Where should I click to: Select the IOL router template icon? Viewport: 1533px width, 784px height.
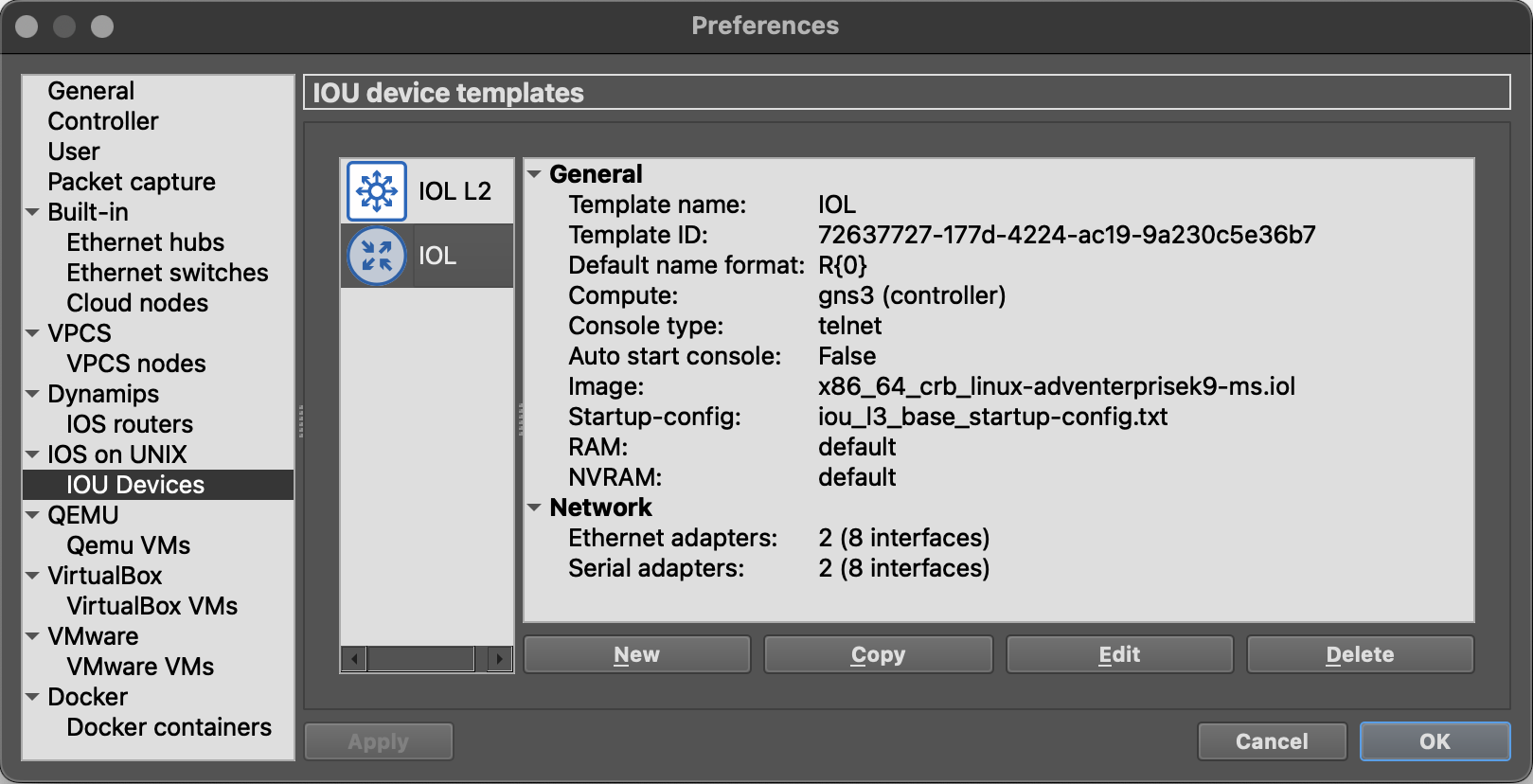point(377,256)
